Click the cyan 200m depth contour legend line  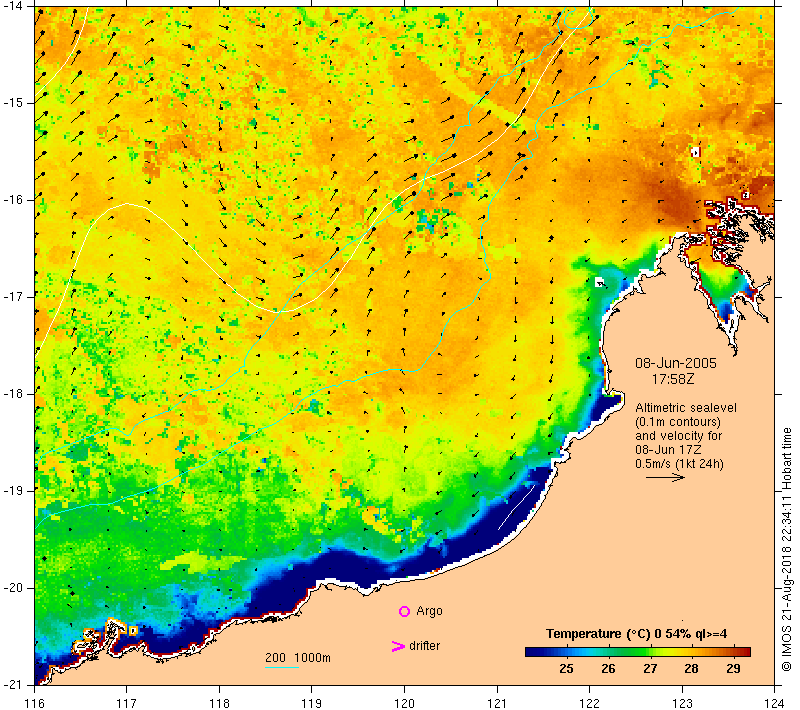tap(282, 667)
